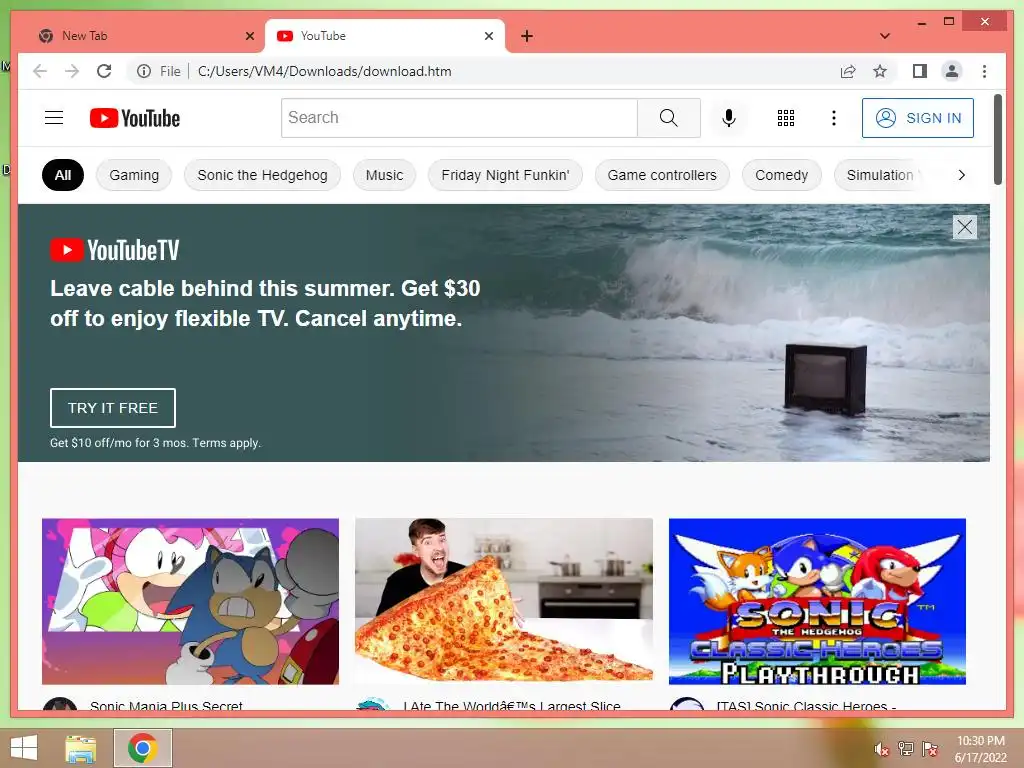Share this page icon
This screenshot has height=768, width=1024.
(x=848, y=71)
